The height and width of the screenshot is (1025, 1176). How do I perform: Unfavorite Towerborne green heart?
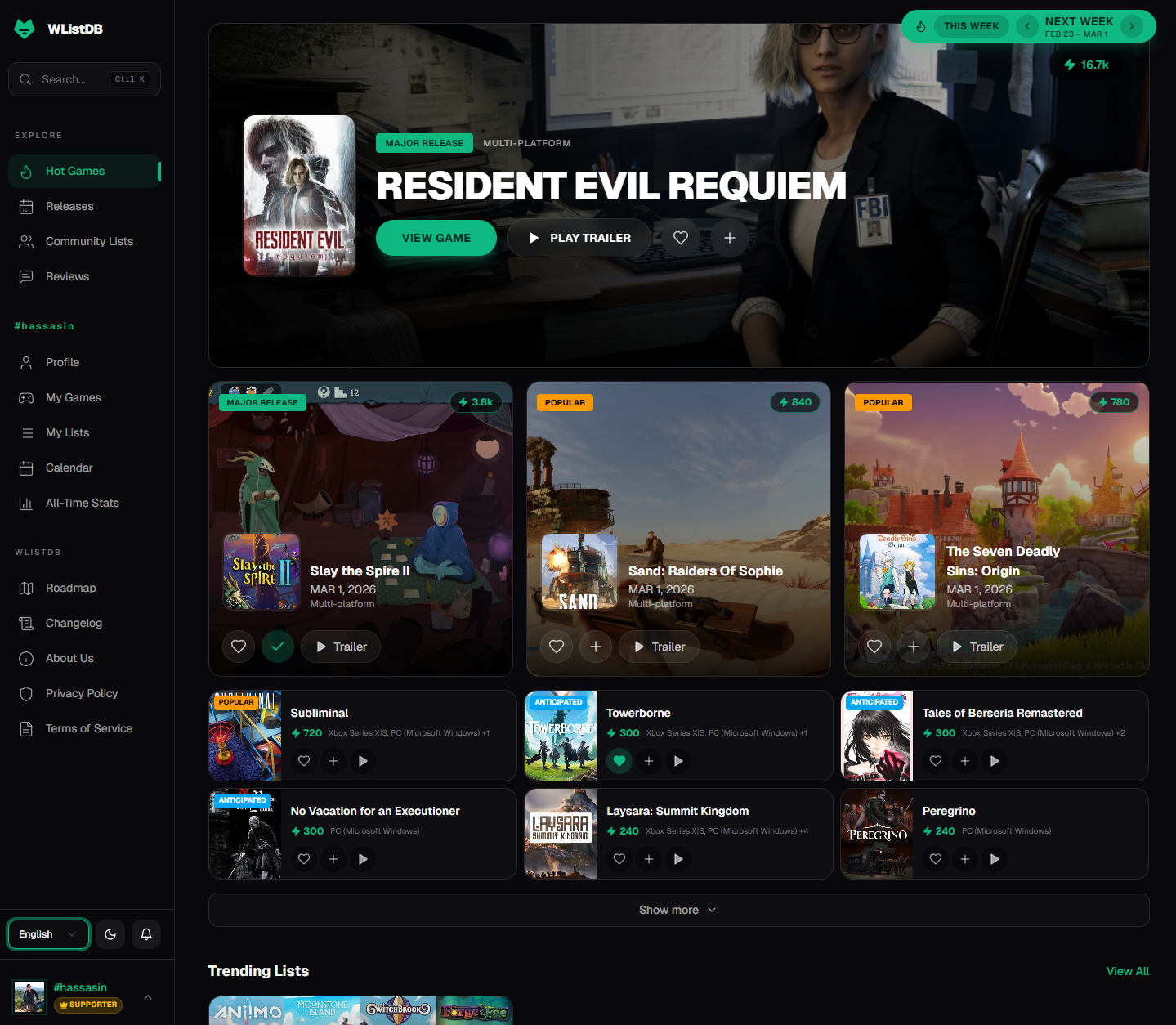tap(619, 761)
